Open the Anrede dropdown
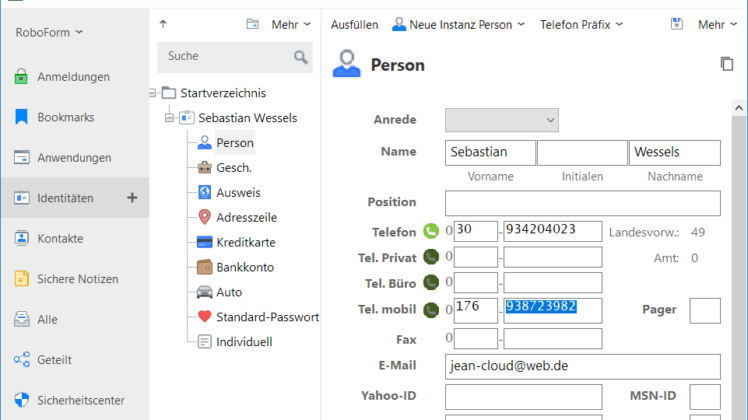 pos(502,120)
